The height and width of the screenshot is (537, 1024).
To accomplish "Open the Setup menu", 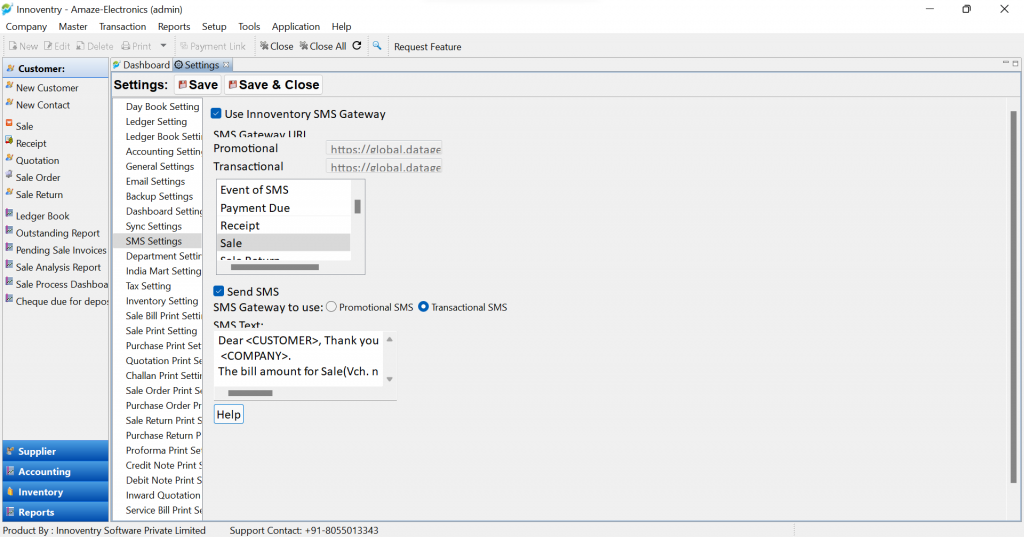I will [x=214, y=27].
